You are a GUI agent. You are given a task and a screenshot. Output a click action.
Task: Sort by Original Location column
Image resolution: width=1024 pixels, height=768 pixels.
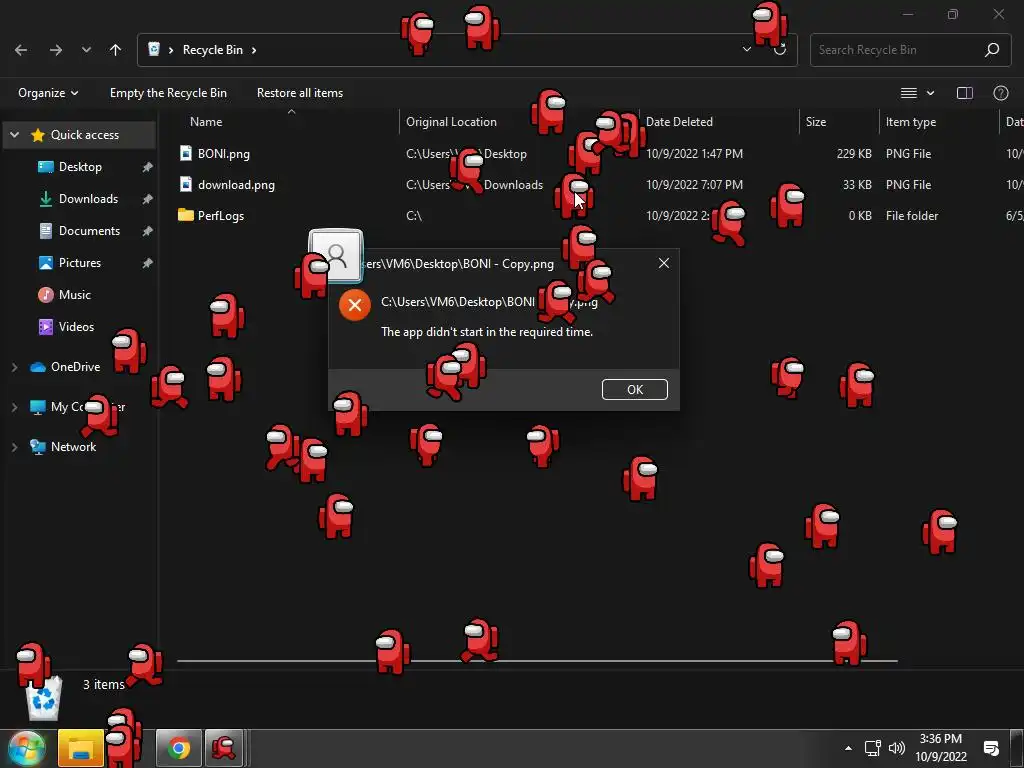(451, 121)
